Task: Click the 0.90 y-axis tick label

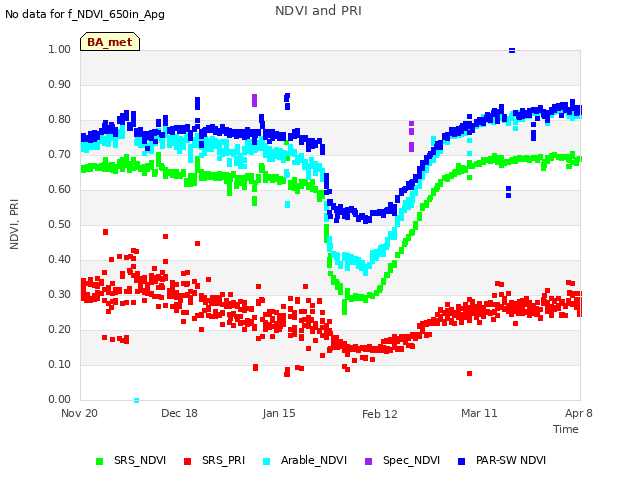Action: pyautogui.click(x=60, y=84)
